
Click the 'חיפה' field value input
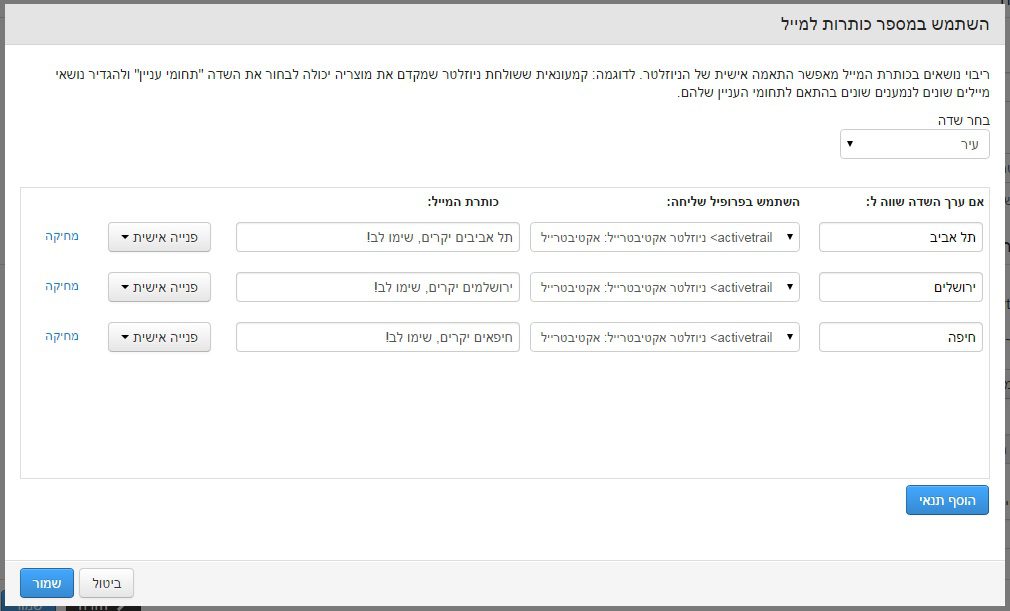tap(900, 337)
